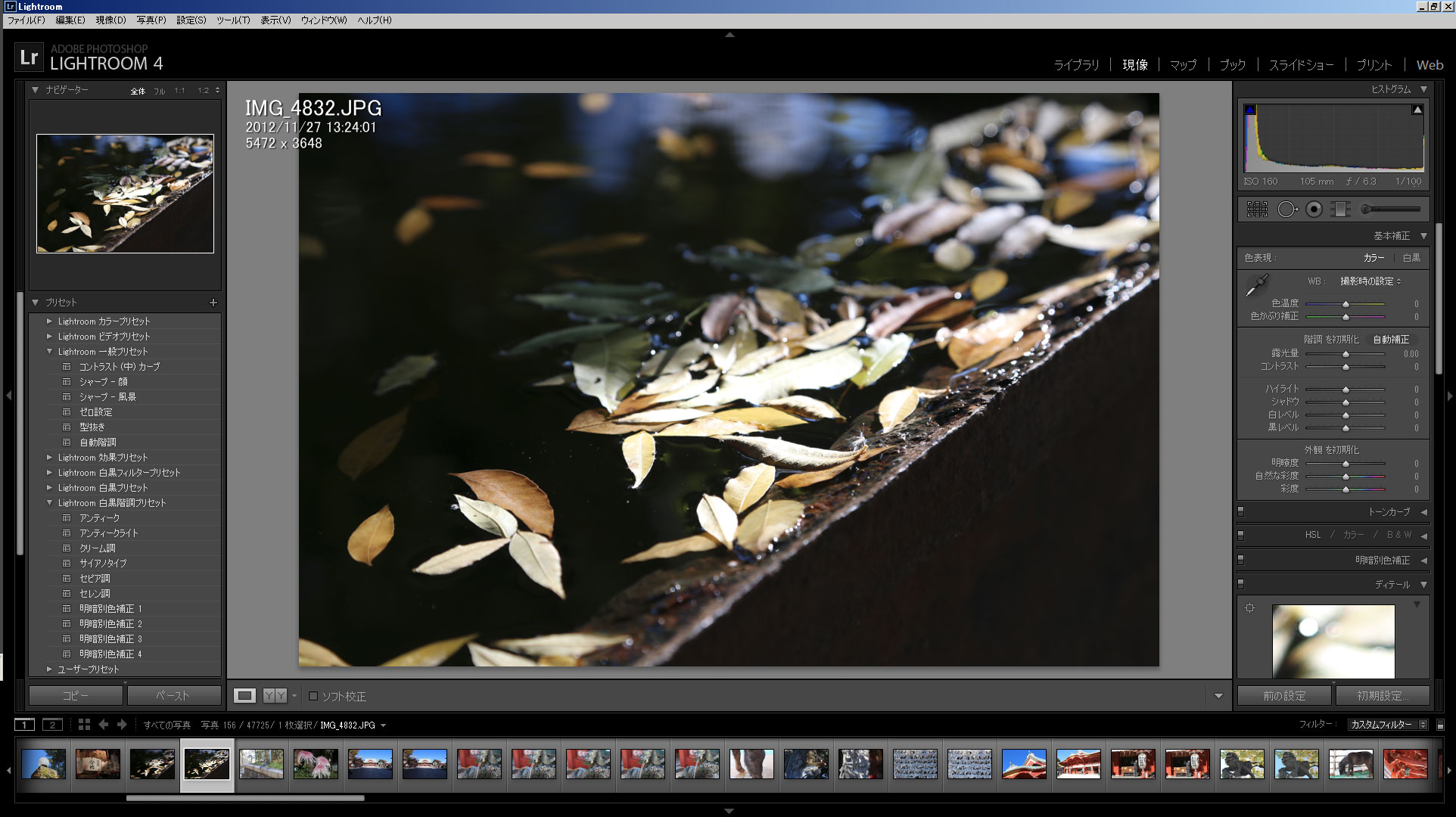1456x817 pixels.
Task: Select the Graduated Filter tool
Action: pyautogui.click(x=1340, y=210)
